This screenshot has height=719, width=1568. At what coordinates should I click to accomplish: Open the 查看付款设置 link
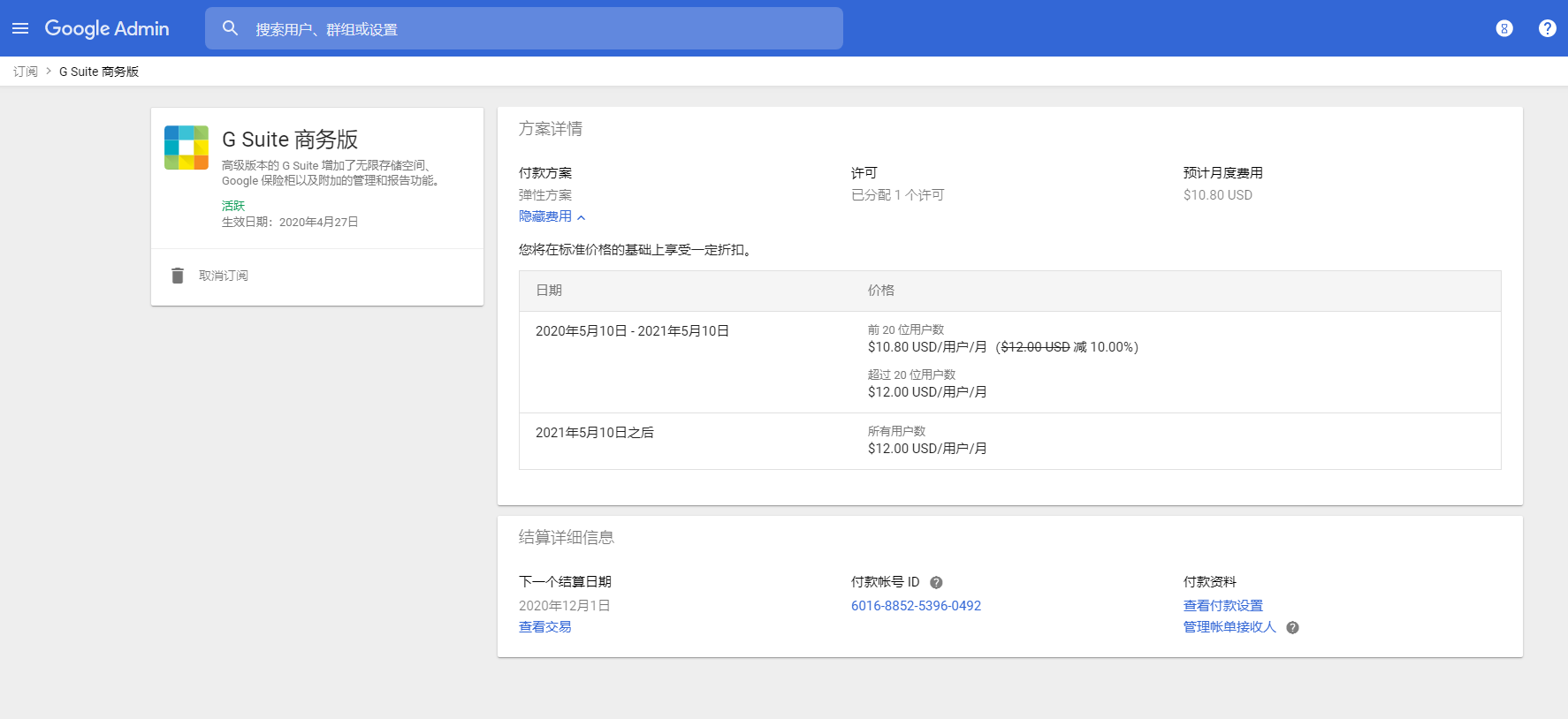tap(1222, 606)
